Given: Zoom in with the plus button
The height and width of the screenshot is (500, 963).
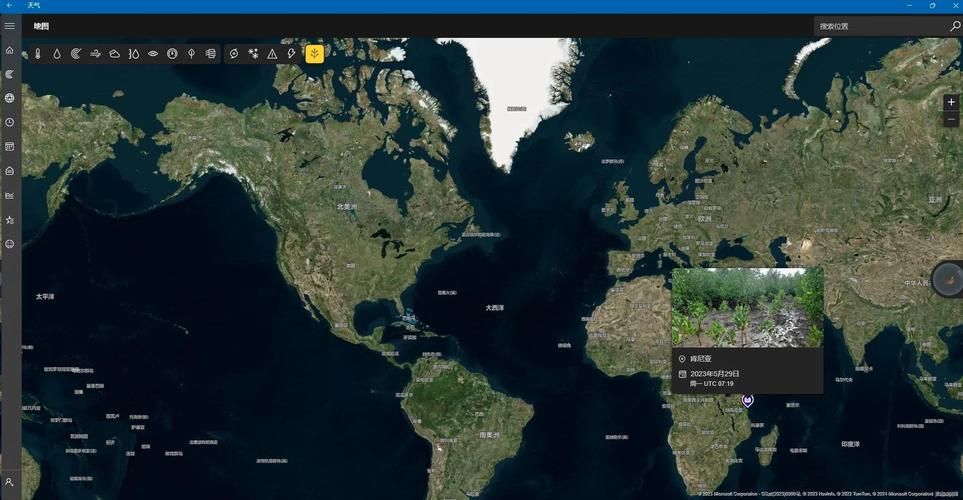Looking at the screenshot, I should click(951, 102).
